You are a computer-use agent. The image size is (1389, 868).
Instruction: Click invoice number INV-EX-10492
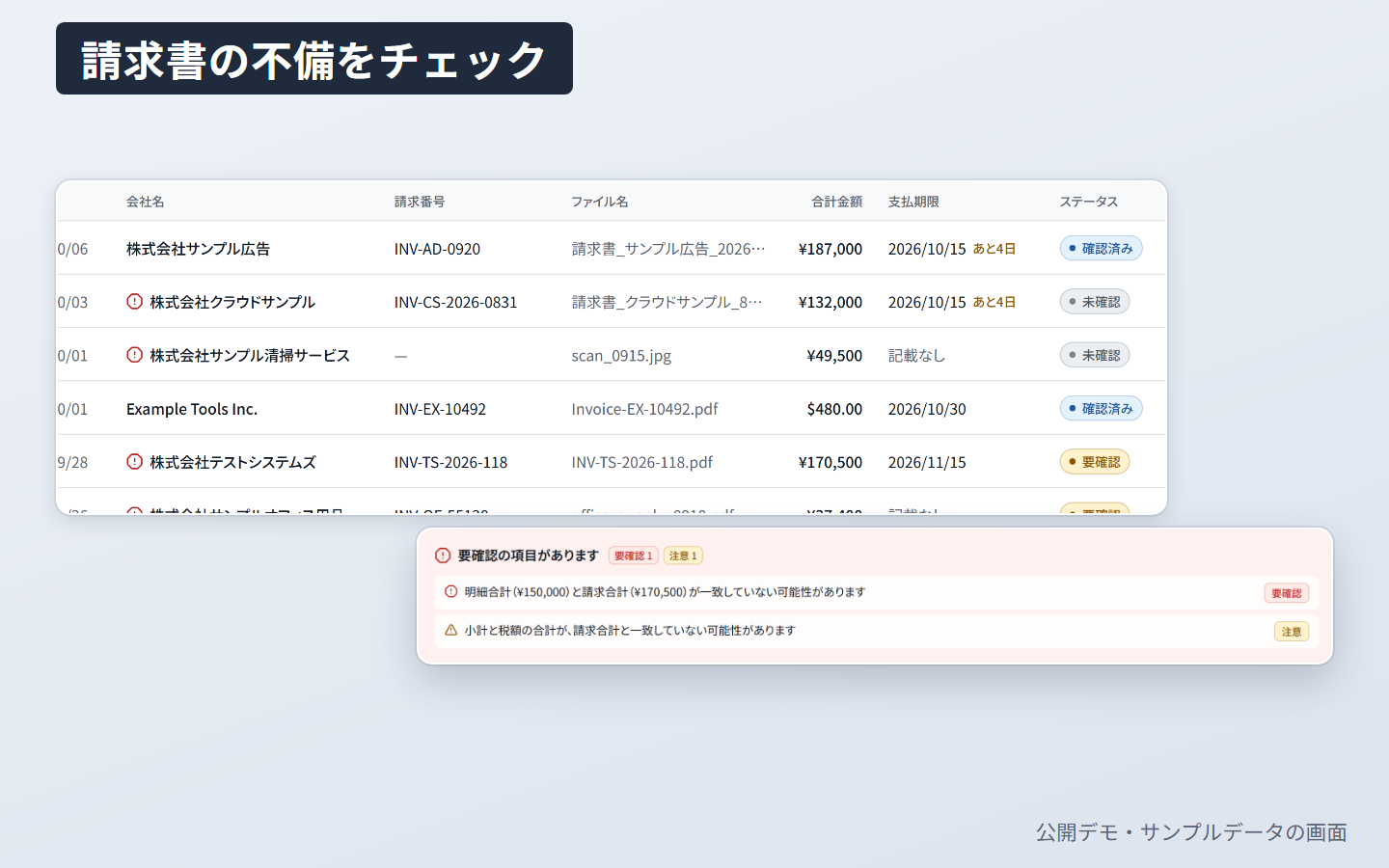pyautogui.click(x=440, y=409)
